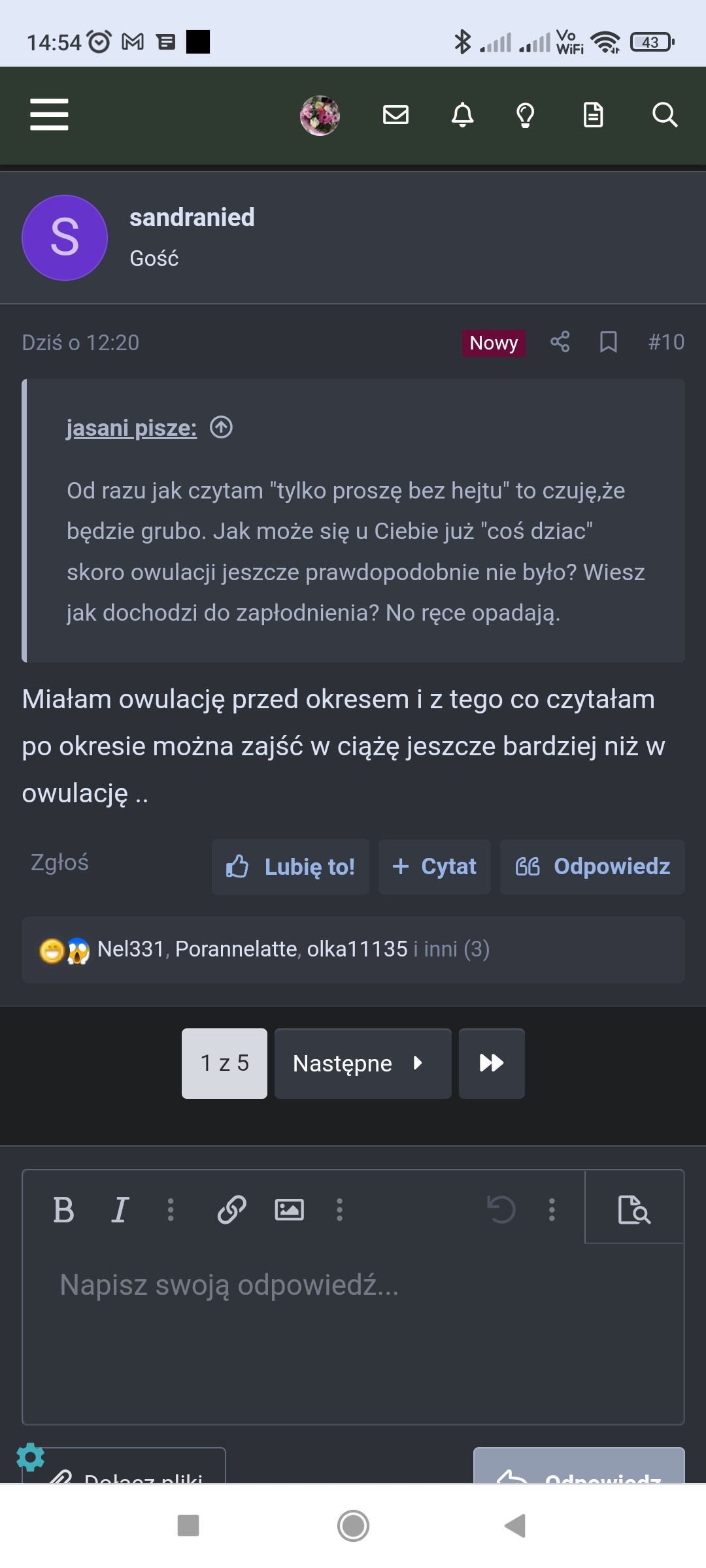Open the page selector "1 z 5"
The width and height of the screenshot is (706, 1568).
[224, 1063]
